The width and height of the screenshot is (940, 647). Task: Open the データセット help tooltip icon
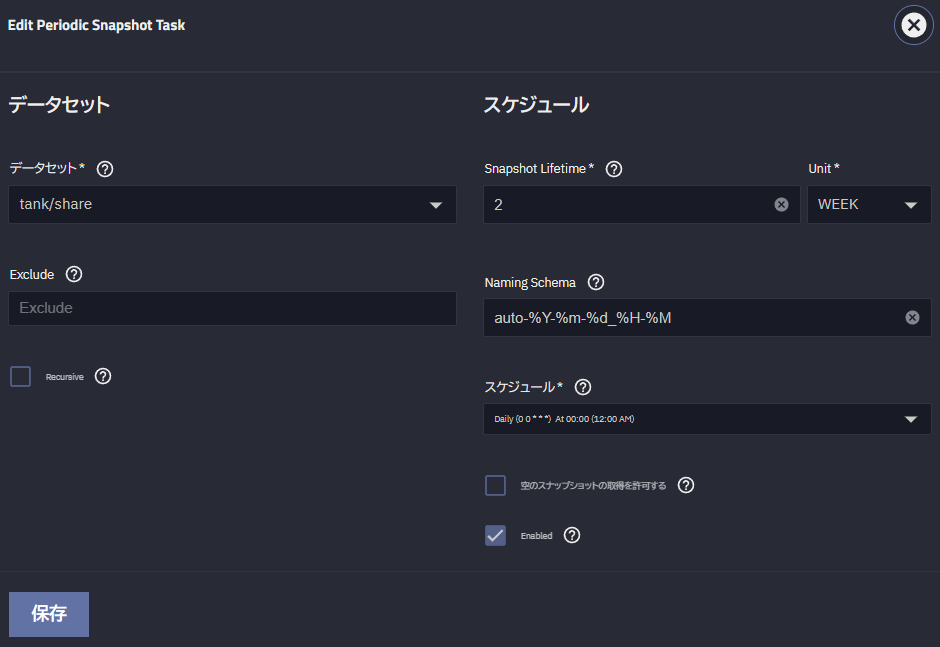(105, 169)
